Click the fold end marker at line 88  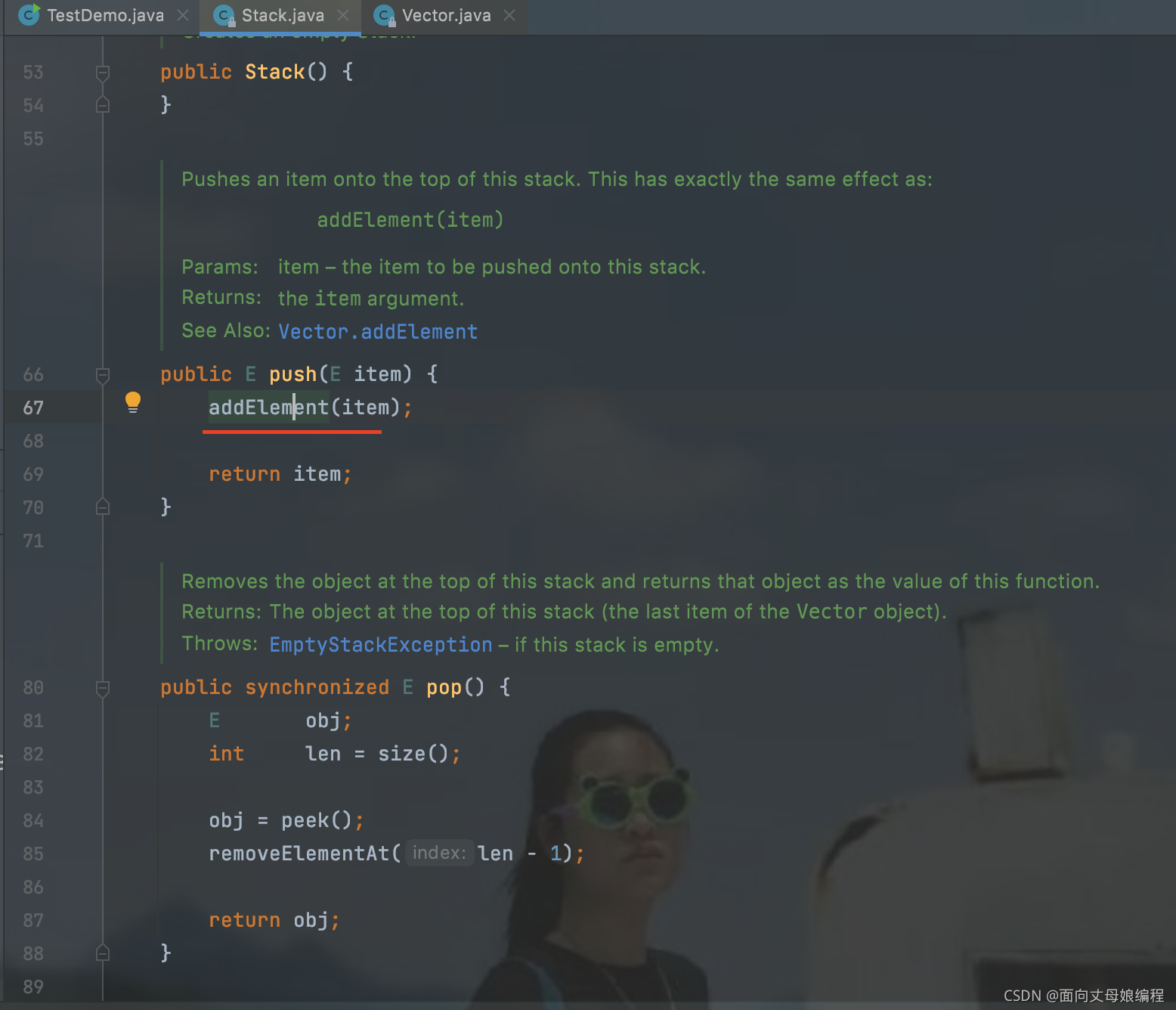[103, 953]
